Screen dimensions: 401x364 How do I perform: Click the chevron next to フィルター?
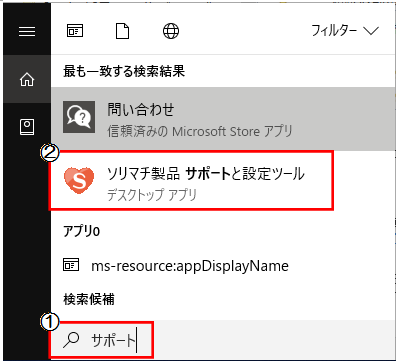coord(371,31)
